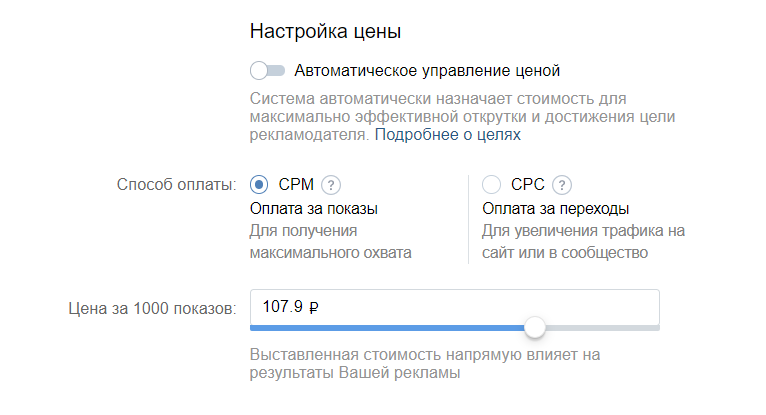The height and width of the screenshot is (415, 766).
Task: Enable the automatic price management toggle
Action: [x=267, y=71]
